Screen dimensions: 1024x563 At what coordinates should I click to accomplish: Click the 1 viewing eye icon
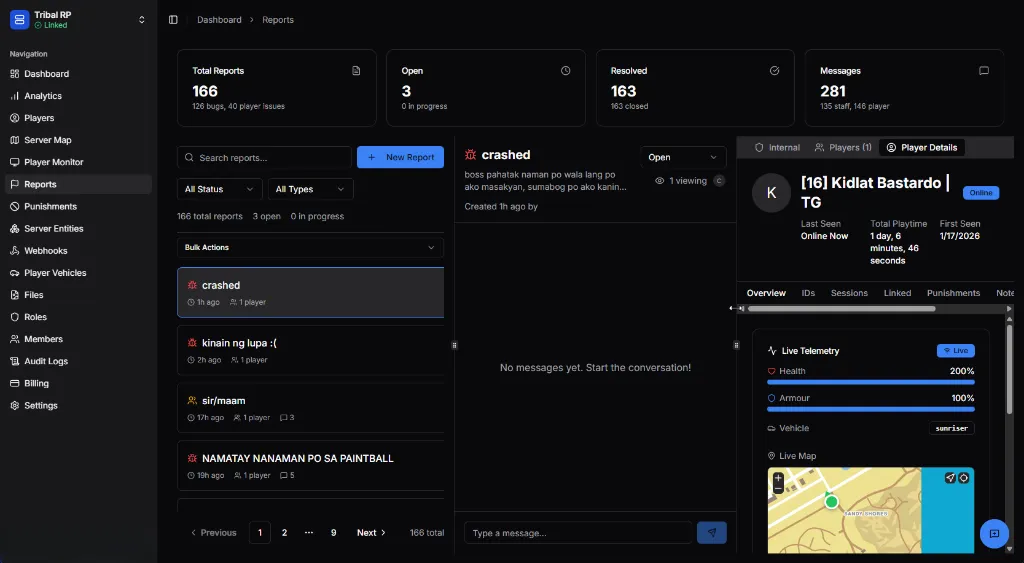click(660, 181)
